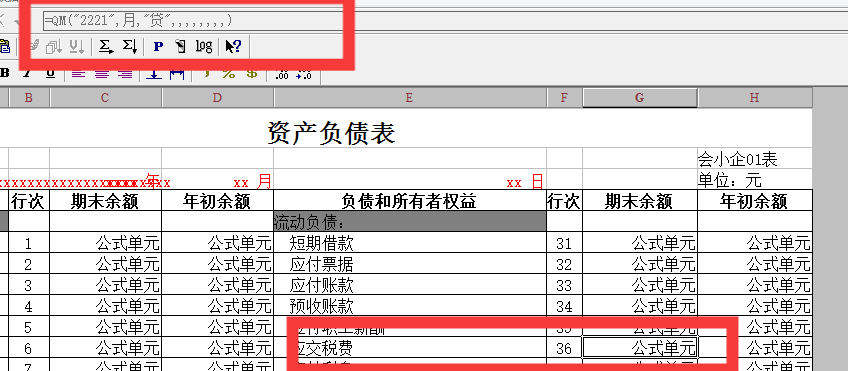Click the 负债和所有者权益 header cell
This screenshot has height=371, width=848.
point(410,201)
